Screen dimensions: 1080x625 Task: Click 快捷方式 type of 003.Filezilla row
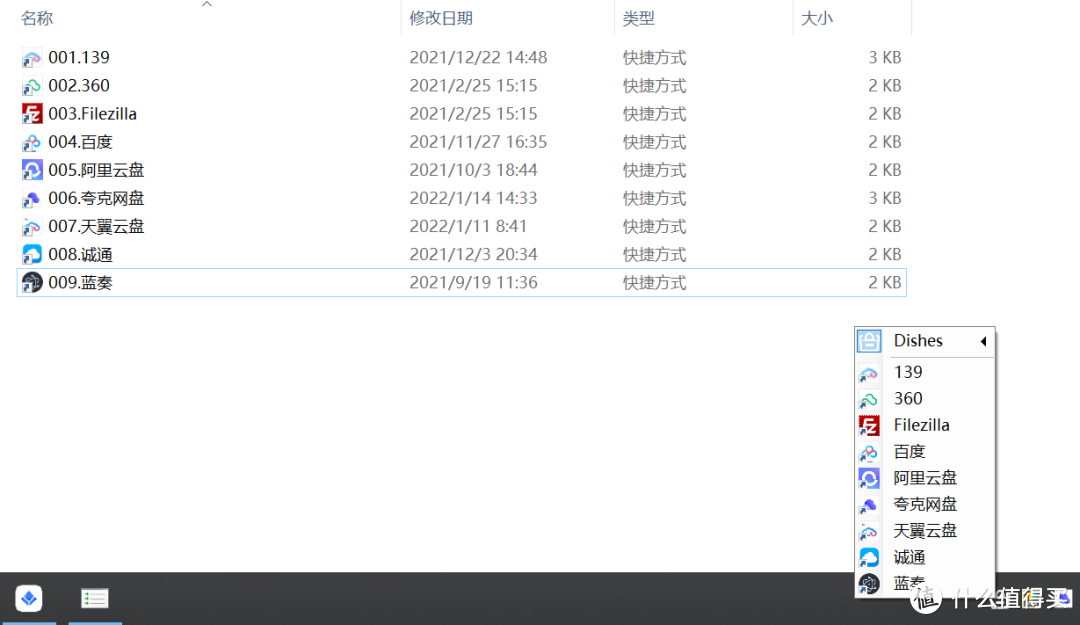click(654, 114)
